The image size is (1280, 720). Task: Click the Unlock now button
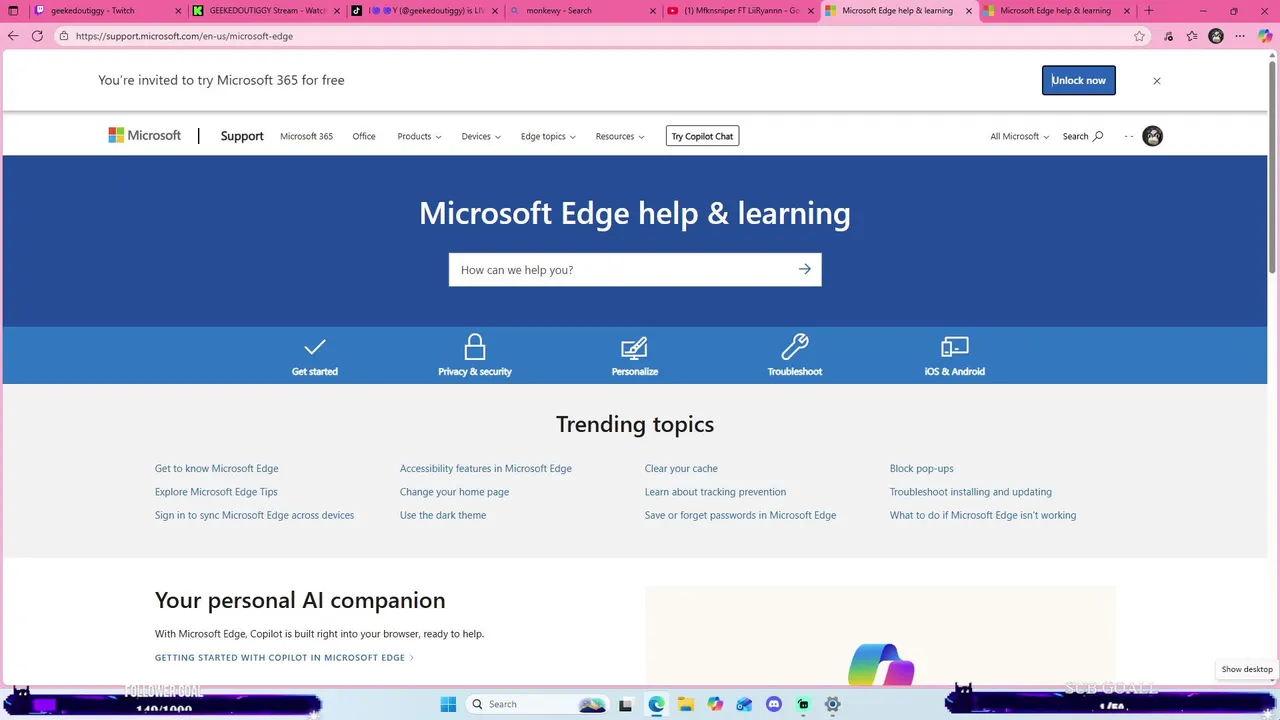(x=1079, y=81)
